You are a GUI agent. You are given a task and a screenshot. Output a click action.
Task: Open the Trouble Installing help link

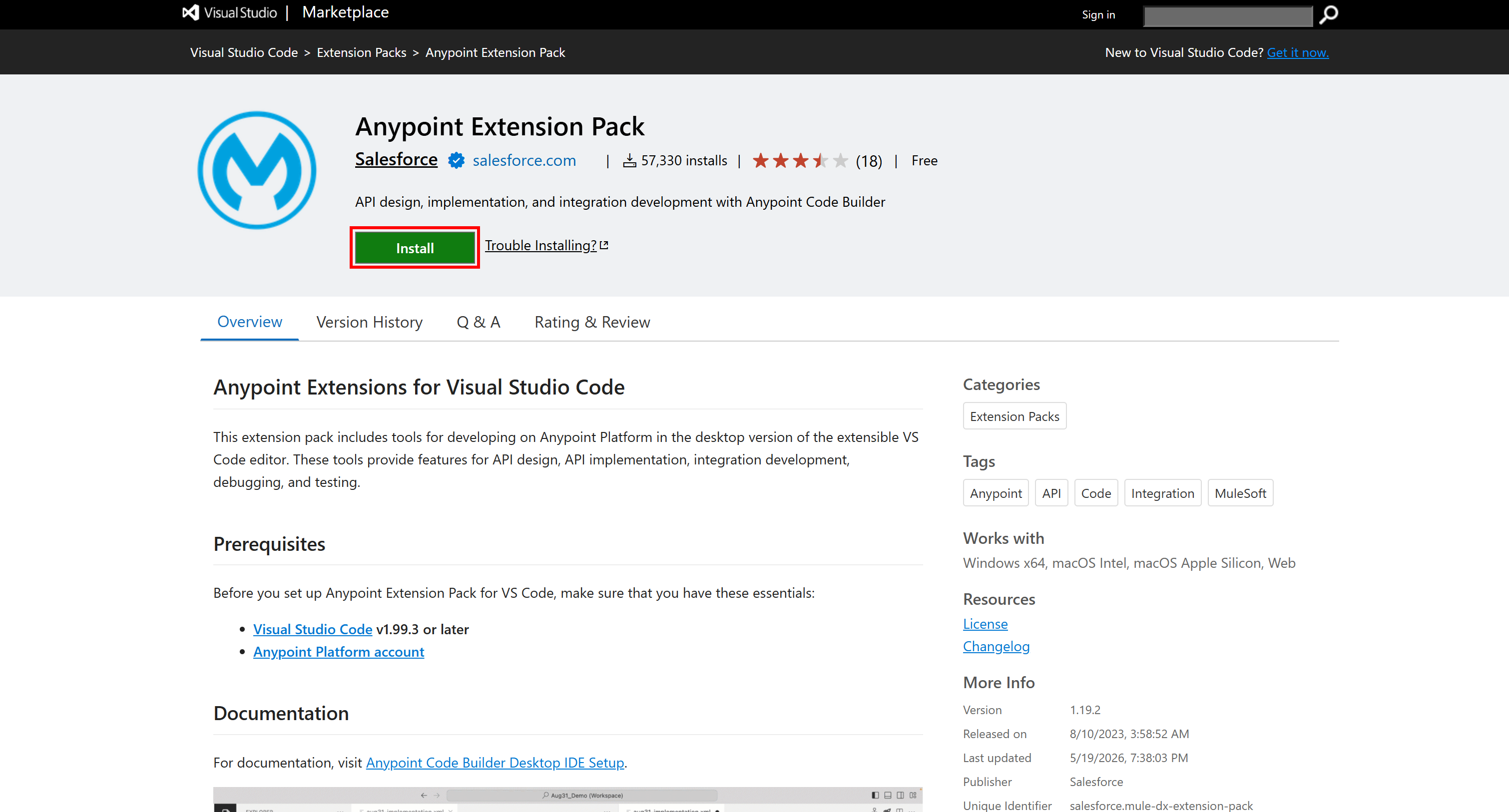540,246
